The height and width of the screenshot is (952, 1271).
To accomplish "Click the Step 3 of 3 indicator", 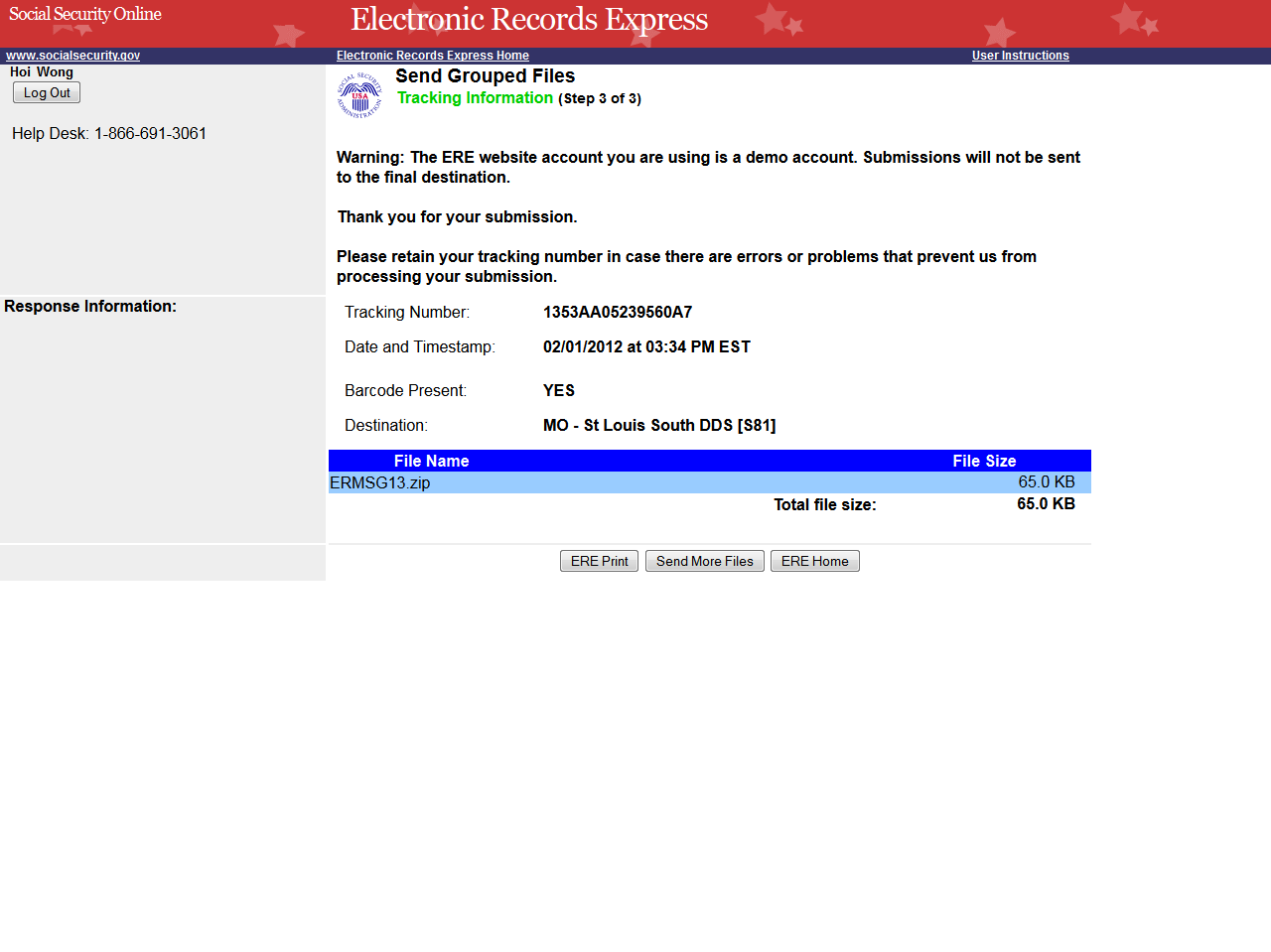I will click(x=600, y=98).
